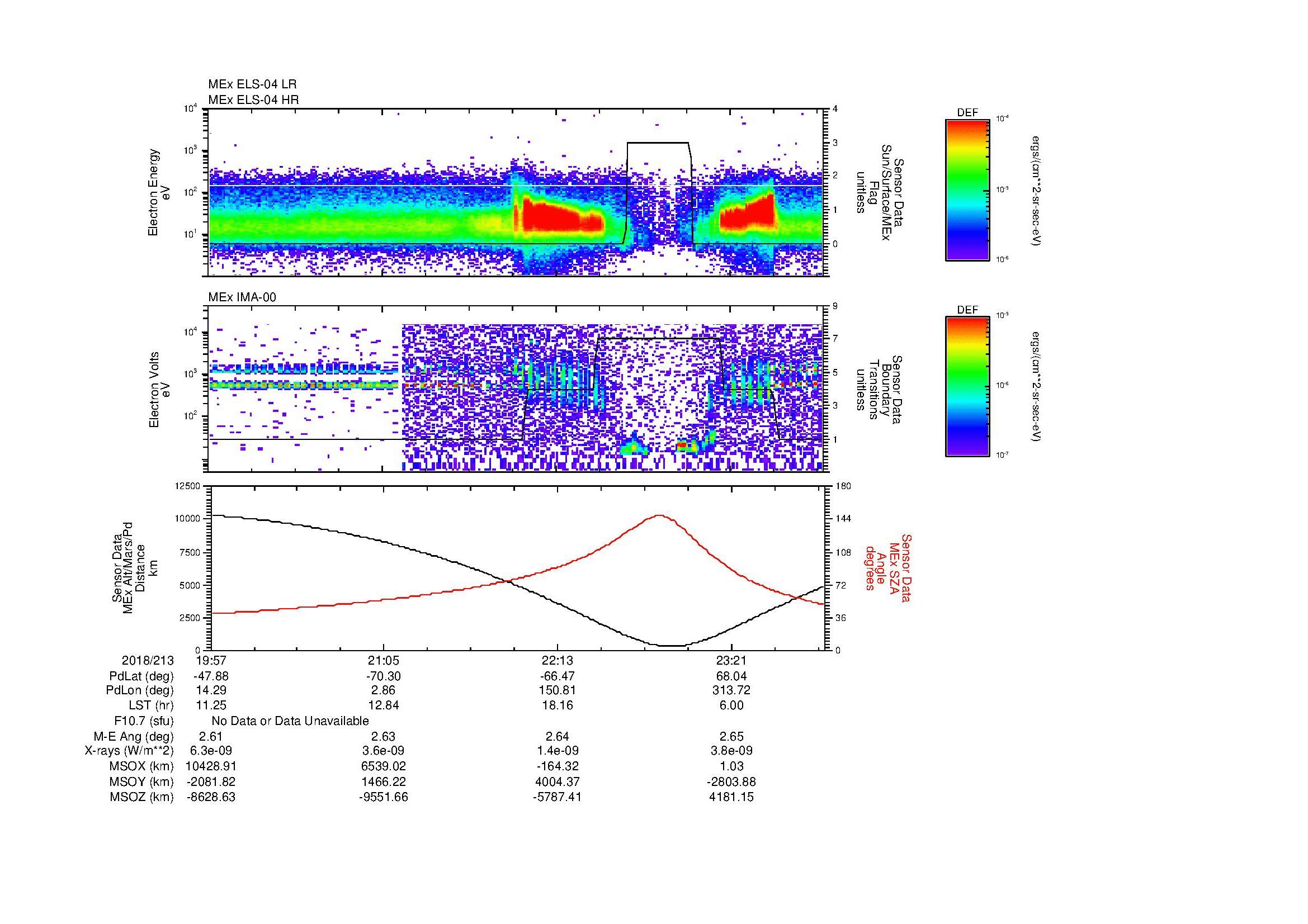
Task: Click the MSOY value '4004.37'
Action: point(558,781)
